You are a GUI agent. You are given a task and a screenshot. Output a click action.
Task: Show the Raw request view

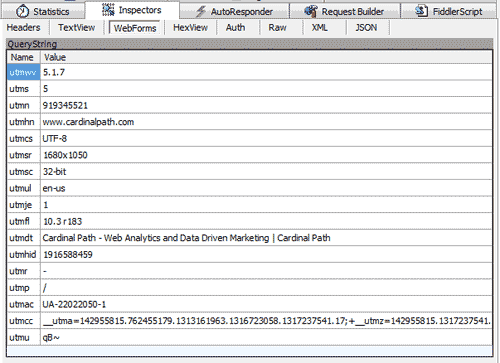point(277,27)
